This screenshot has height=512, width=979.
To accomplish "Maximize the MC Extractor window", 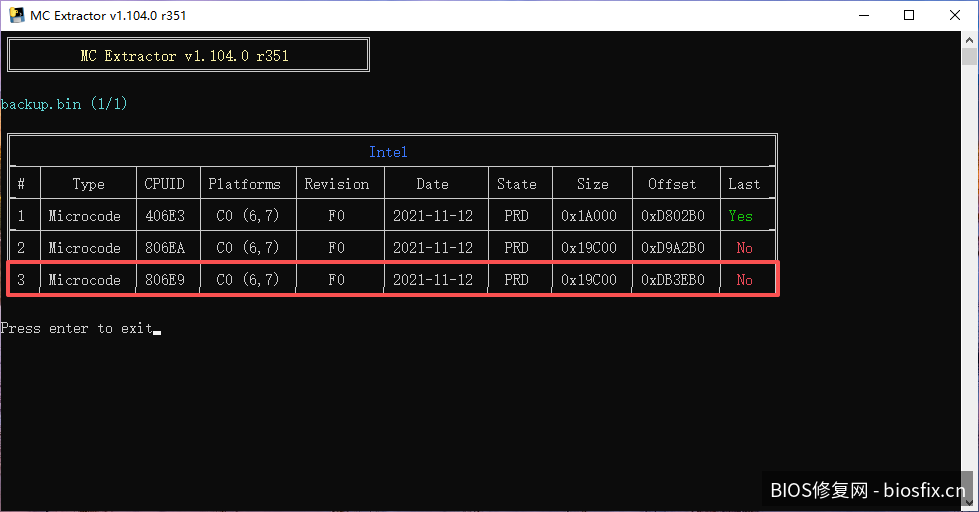I will point(909,15).
